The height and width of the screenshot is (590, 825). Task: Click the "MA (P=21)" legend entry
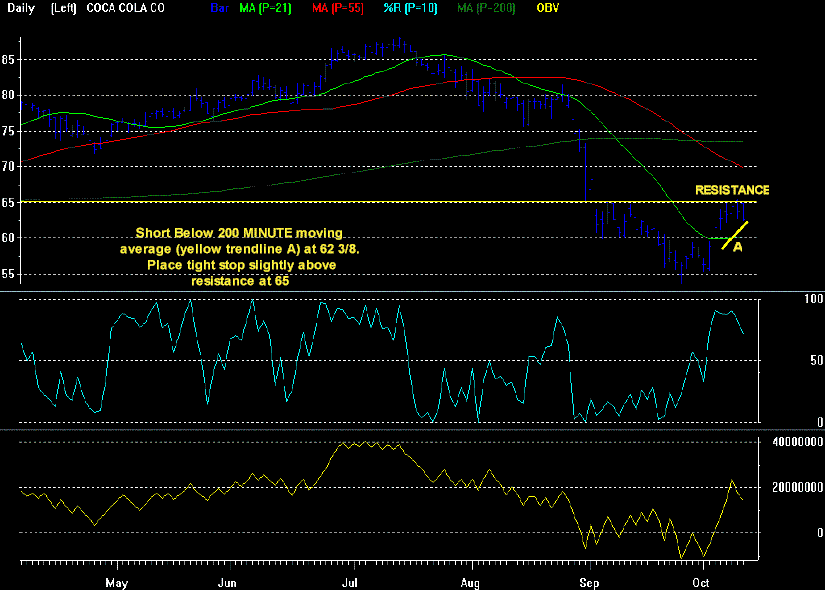point(265,8)
